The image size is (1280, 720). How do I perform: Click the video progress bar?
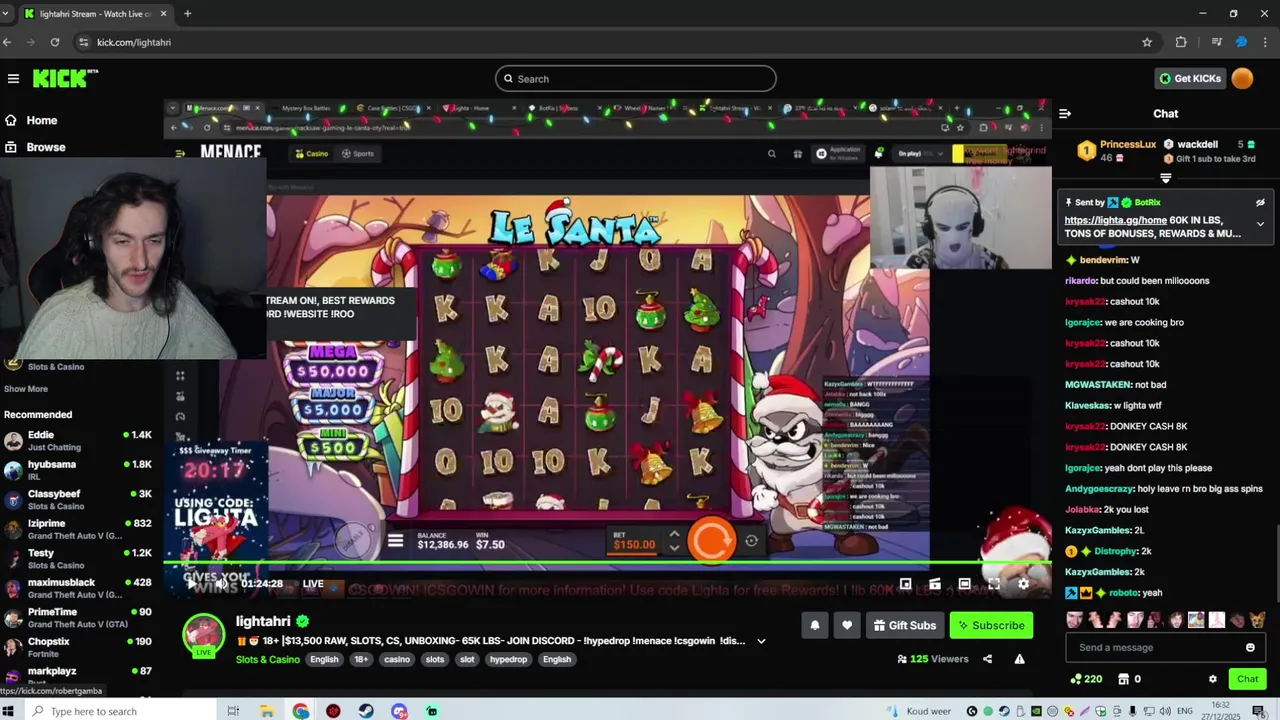tap(608, 563)
